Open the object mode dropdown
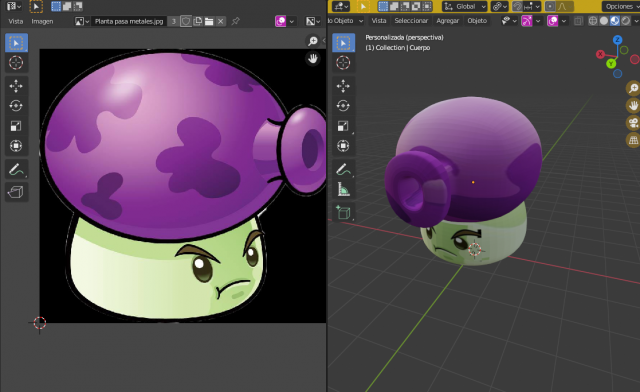Viewport: 640px width, 392px height. [x=346, y=21]
